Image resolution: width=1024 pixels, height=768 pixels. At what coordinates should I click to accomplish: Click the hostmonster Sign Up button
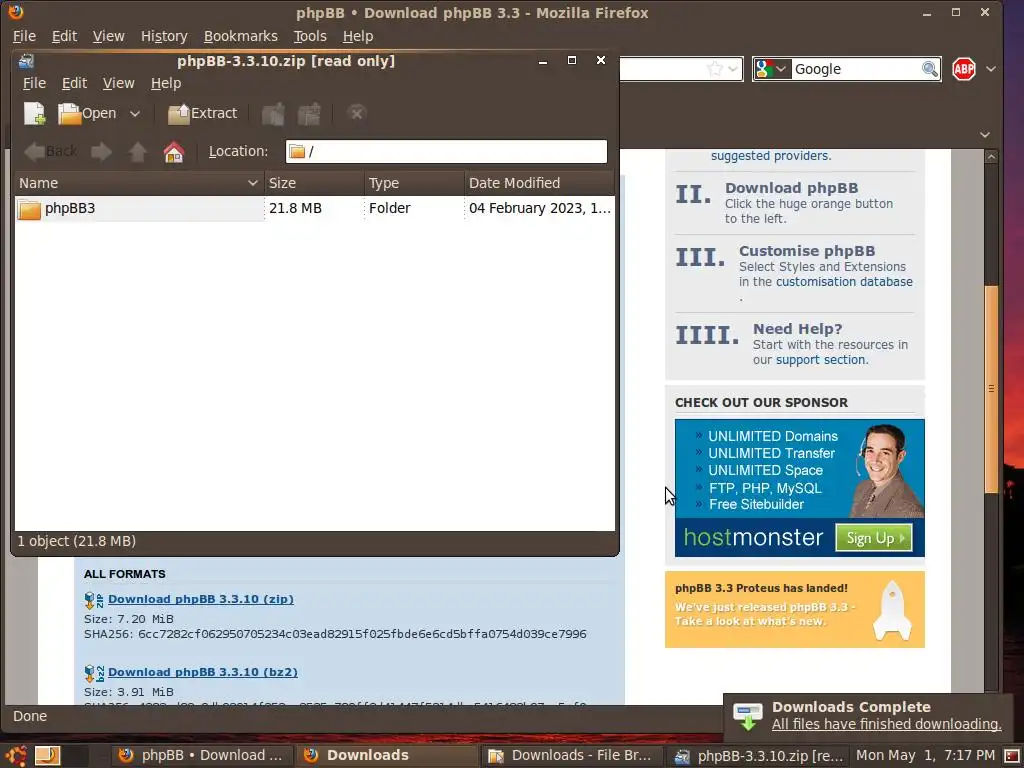874,537
